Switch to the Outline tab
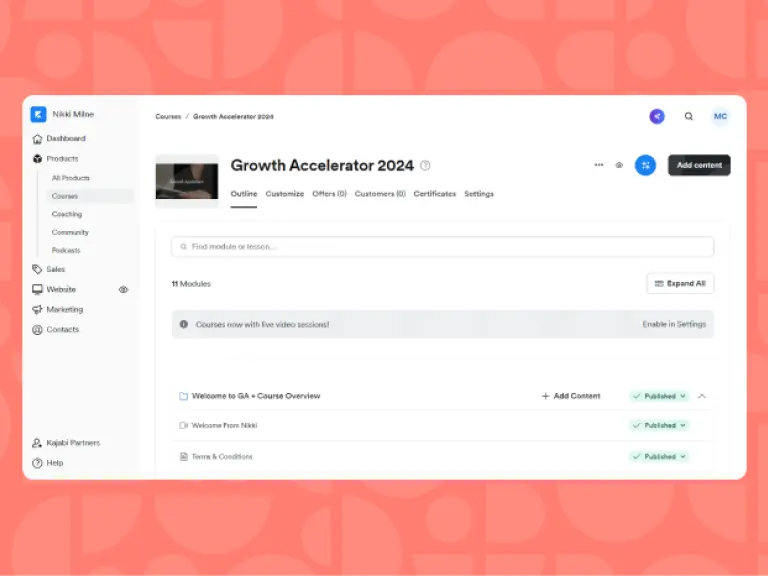 click(x=244, y=194)
